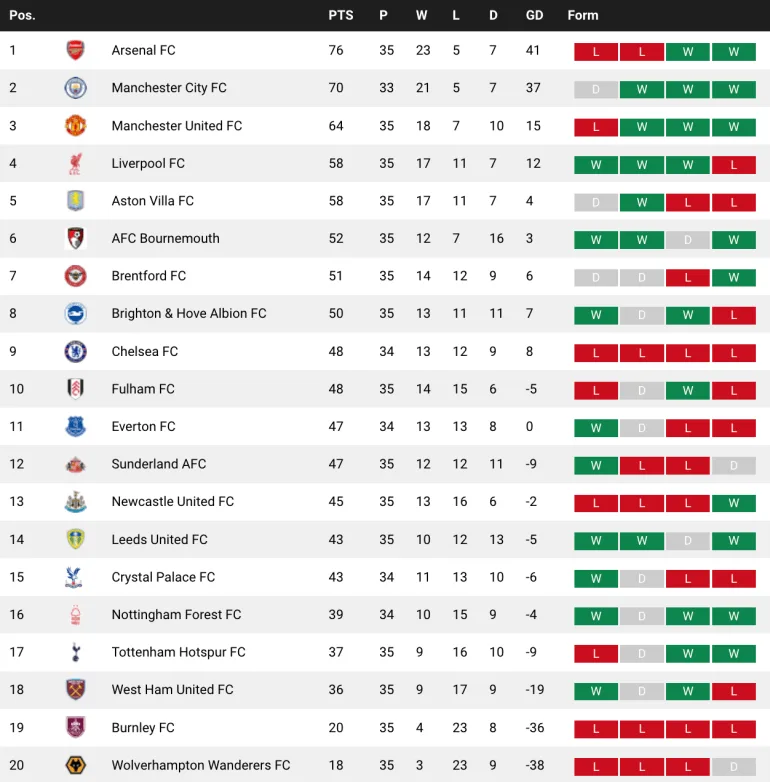Click the Manchester City FC crest
Image resolution: width=770 pixels, height=782 pixels.
click(75, 88)
